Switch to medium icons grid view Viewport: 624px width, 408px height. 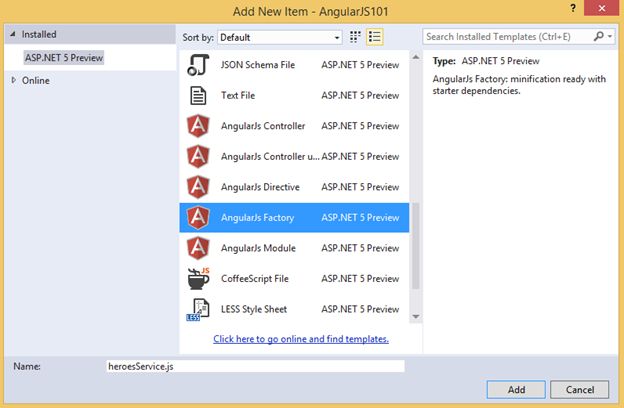(x=355, y=37)
